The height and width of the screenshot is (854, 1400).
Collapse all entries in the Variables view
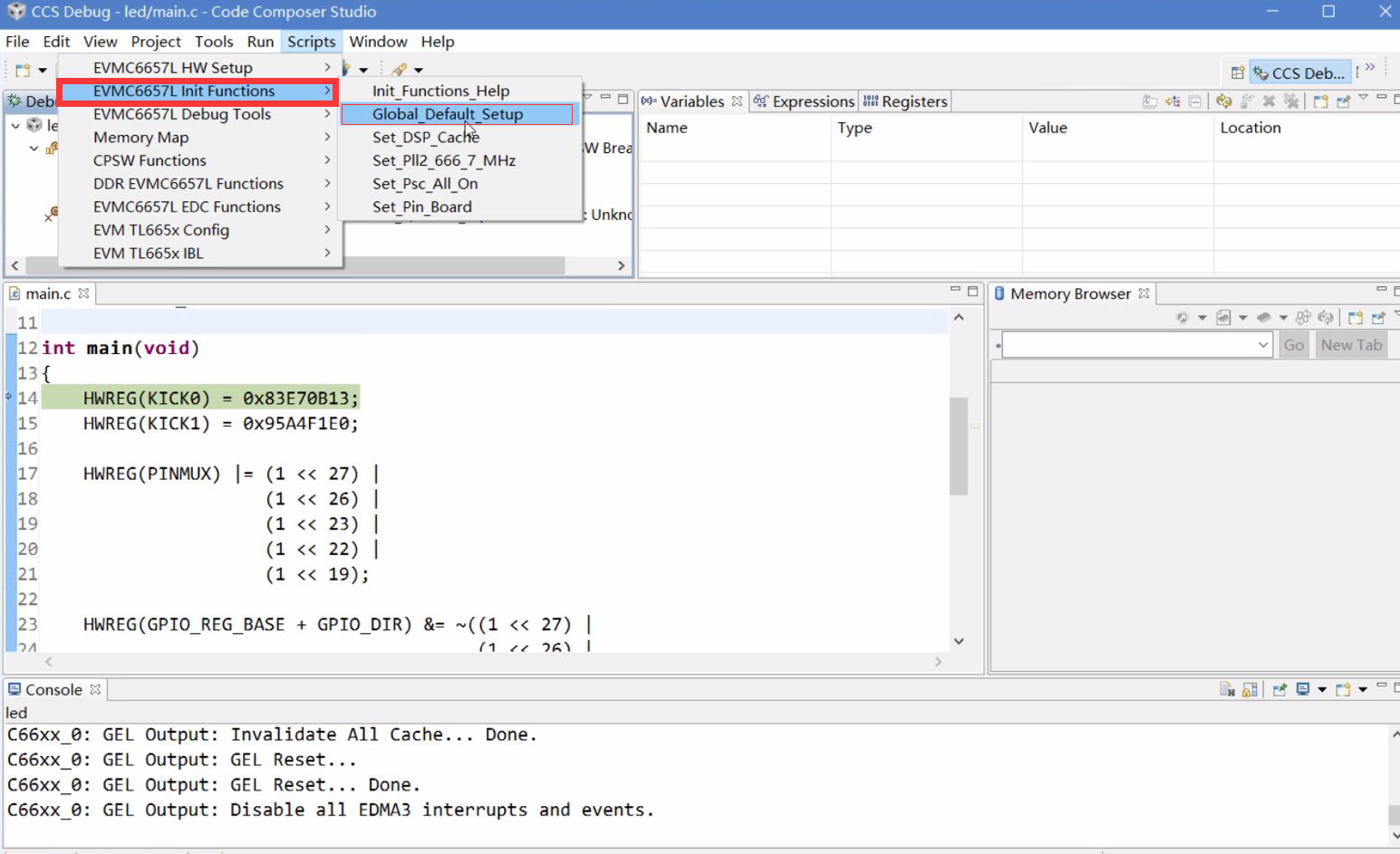(x=1195, y=101)
